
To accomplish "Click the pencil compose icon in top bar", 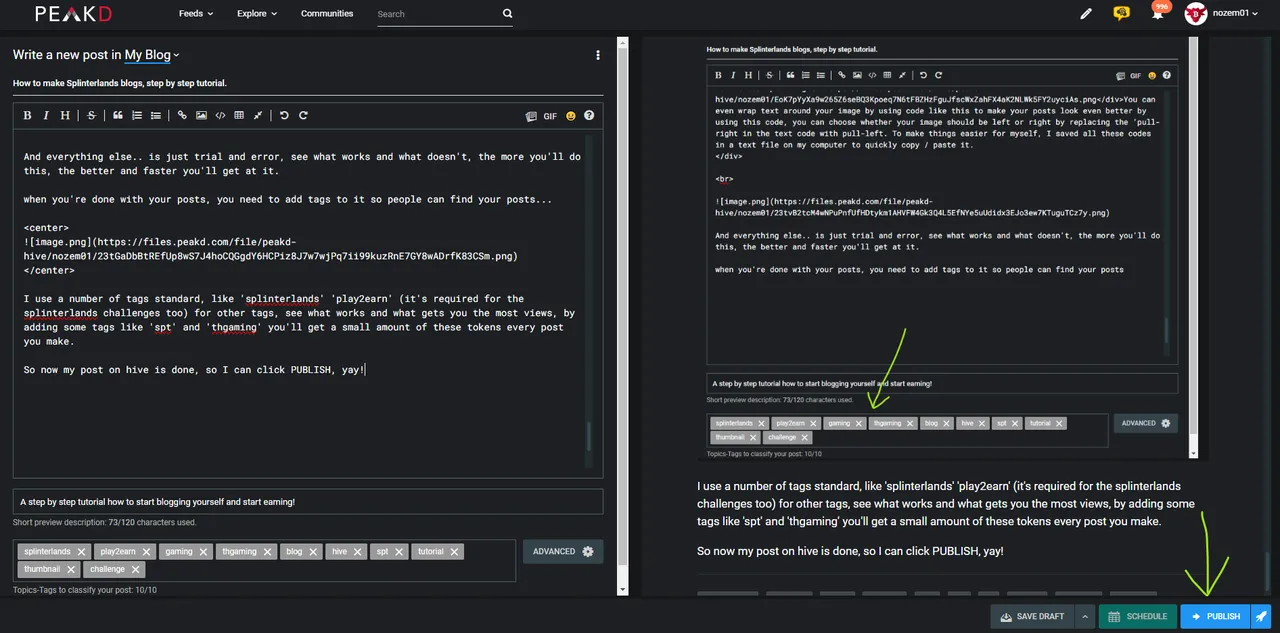I will [x=1087, y=14].
